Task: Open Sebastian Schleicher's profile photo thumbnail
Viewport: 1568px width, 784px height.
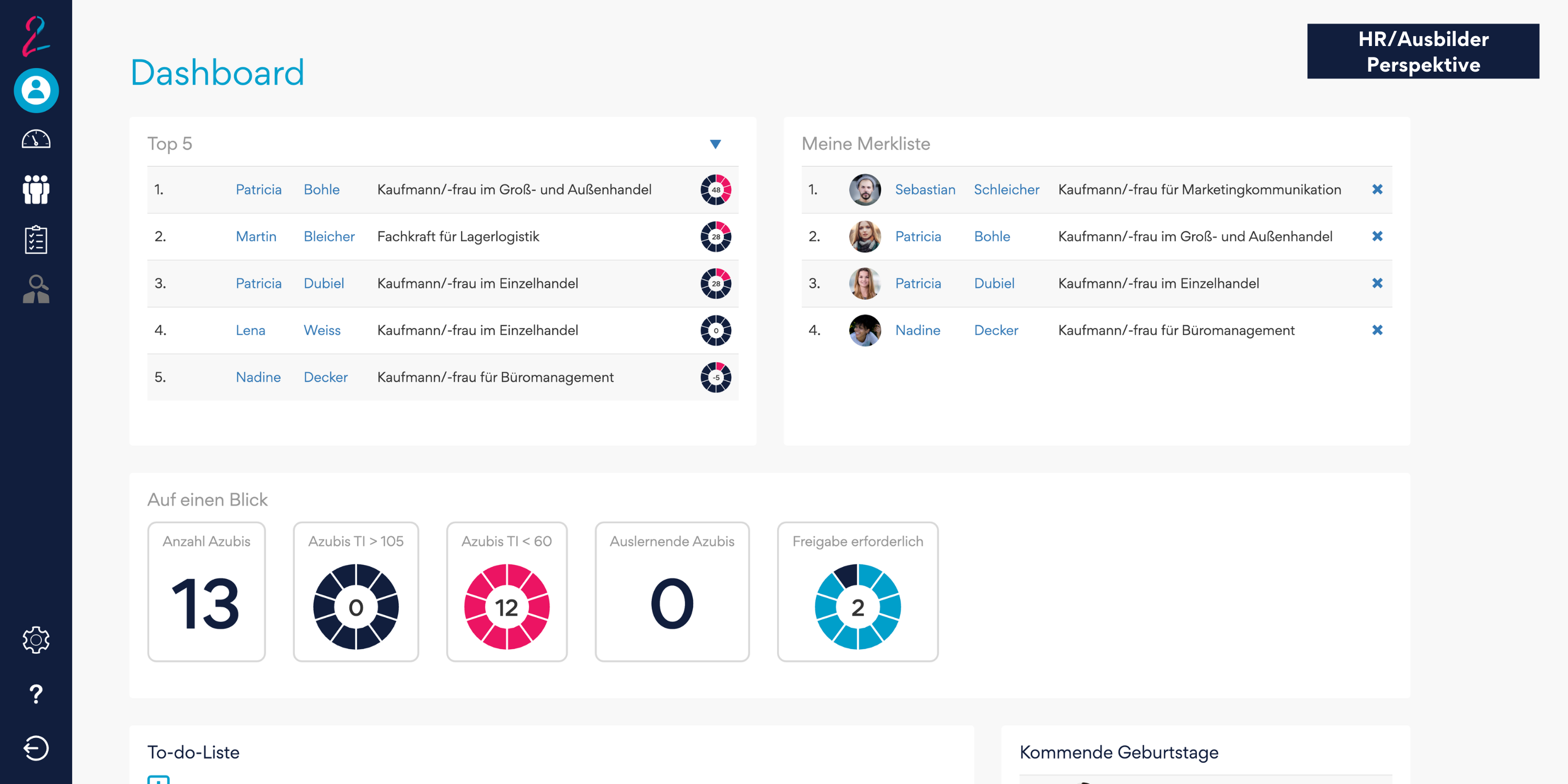Action: click(865, 189)
